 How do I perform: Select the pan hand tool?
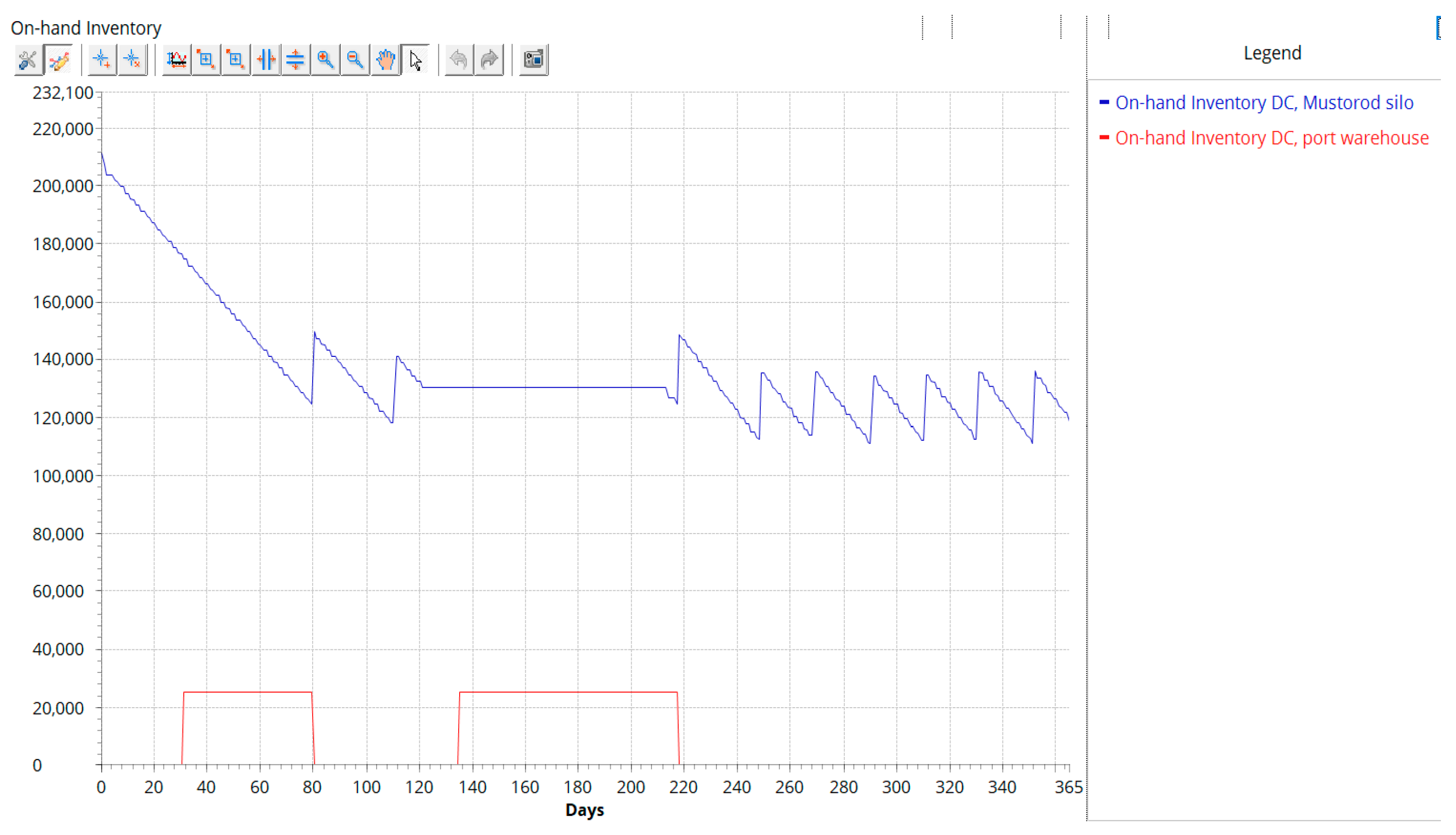pos(386,59)
